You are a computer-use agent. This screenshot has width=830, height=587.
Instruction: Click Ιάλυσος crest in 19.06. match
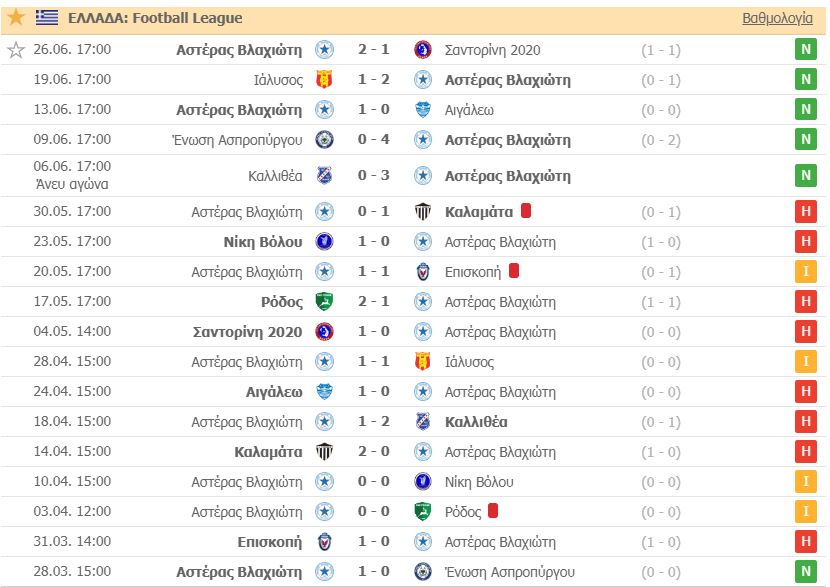[x=324, y=80]
